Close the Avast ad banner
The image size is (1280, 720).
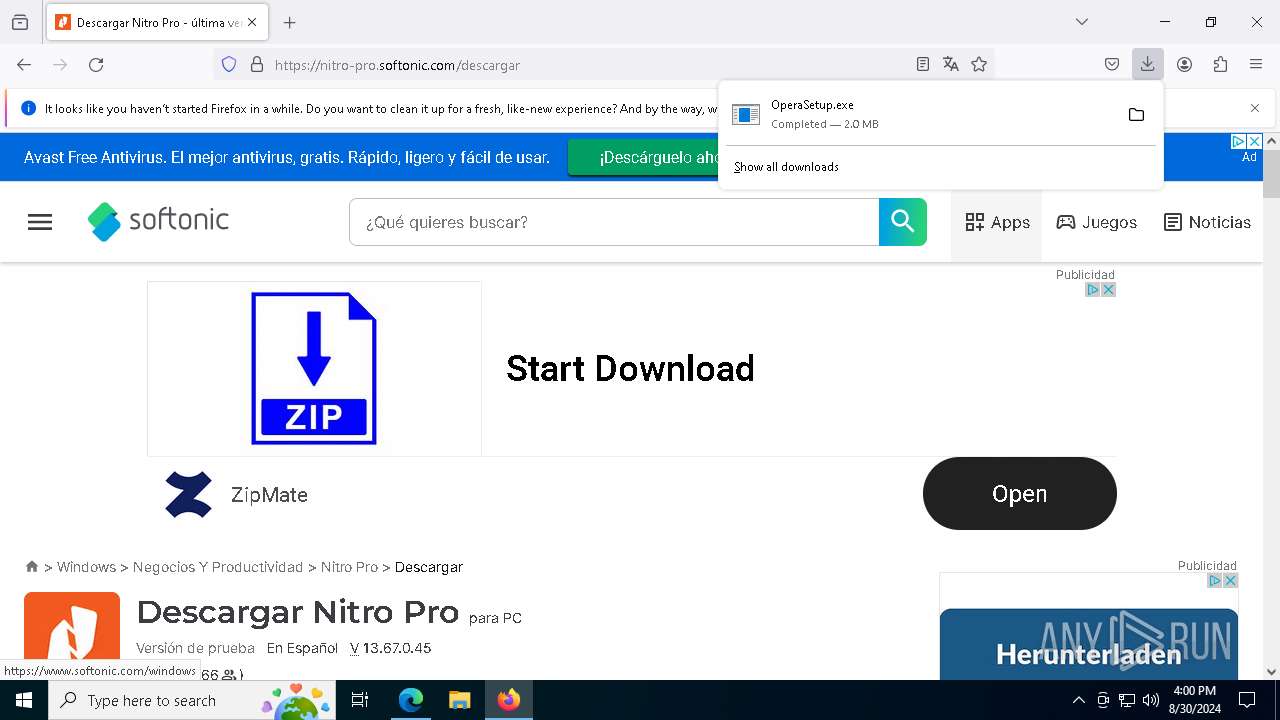(1254, 142)
